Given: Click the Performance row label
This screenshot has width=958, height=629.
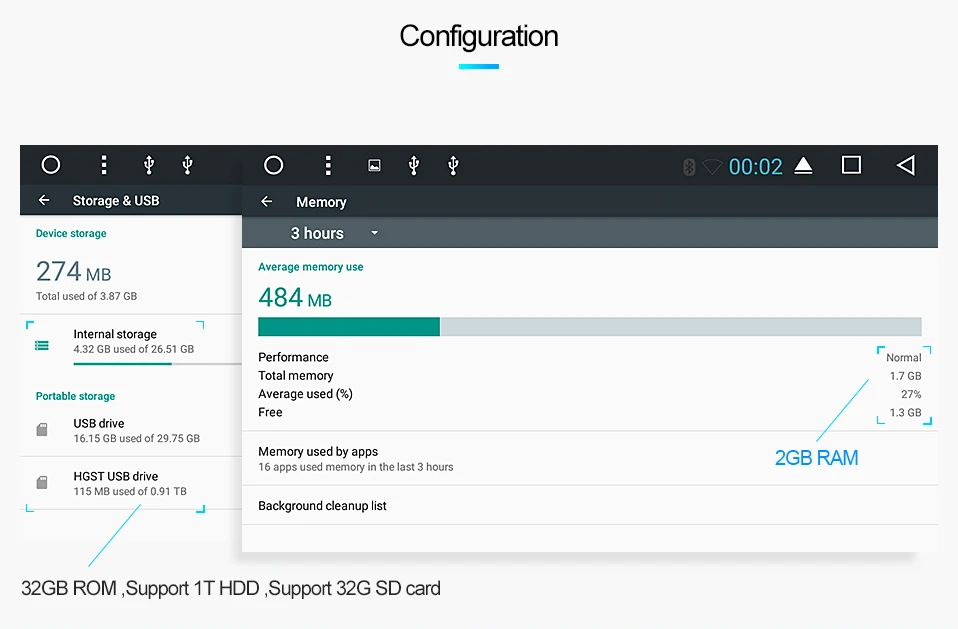Looking at the screenshot, I should (x=293, y=357).
